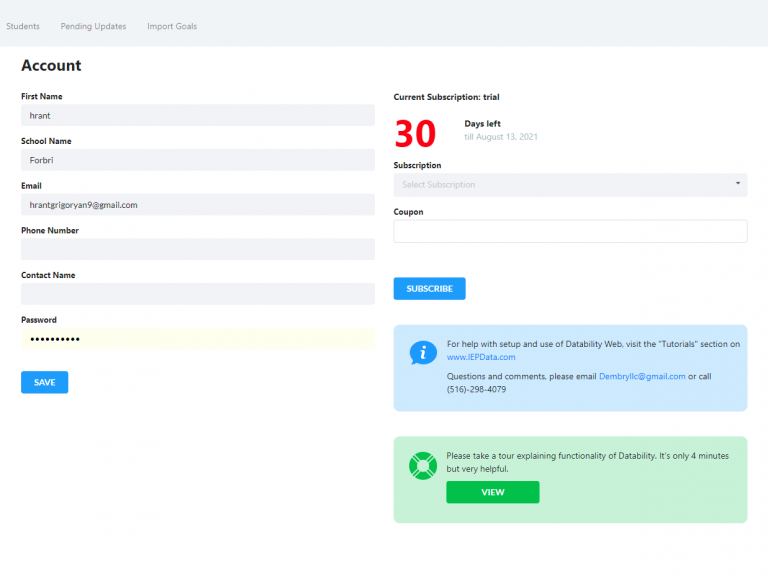Open the Students tab
The height and width of the screenshot is (576, 768).
click(23, 26)
